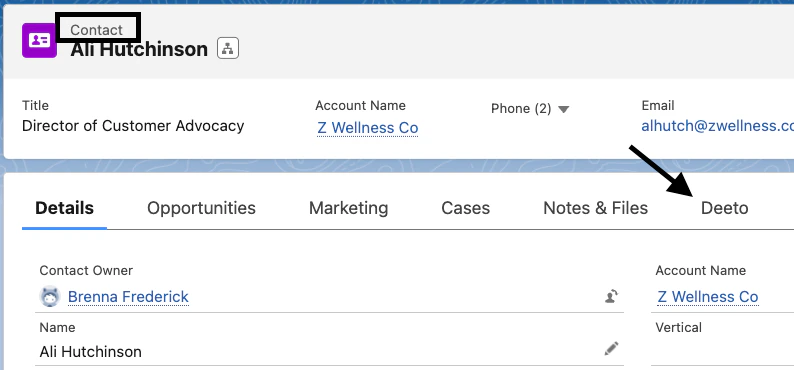Click the Director of Customer Advocacy title text
This screenshot has width=794, height=370.
[x=133, y=126]
